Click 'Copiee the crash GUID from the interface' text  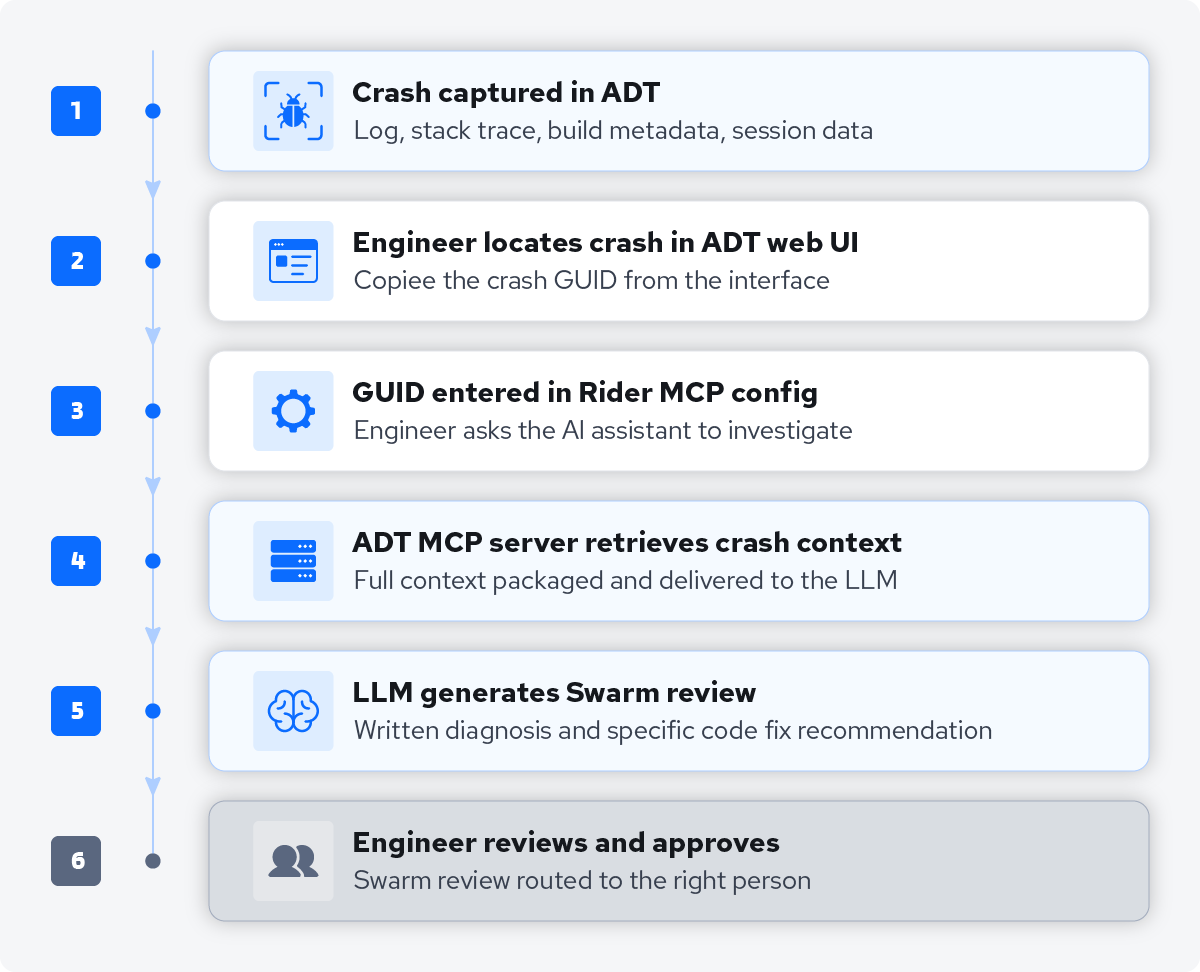592,280
